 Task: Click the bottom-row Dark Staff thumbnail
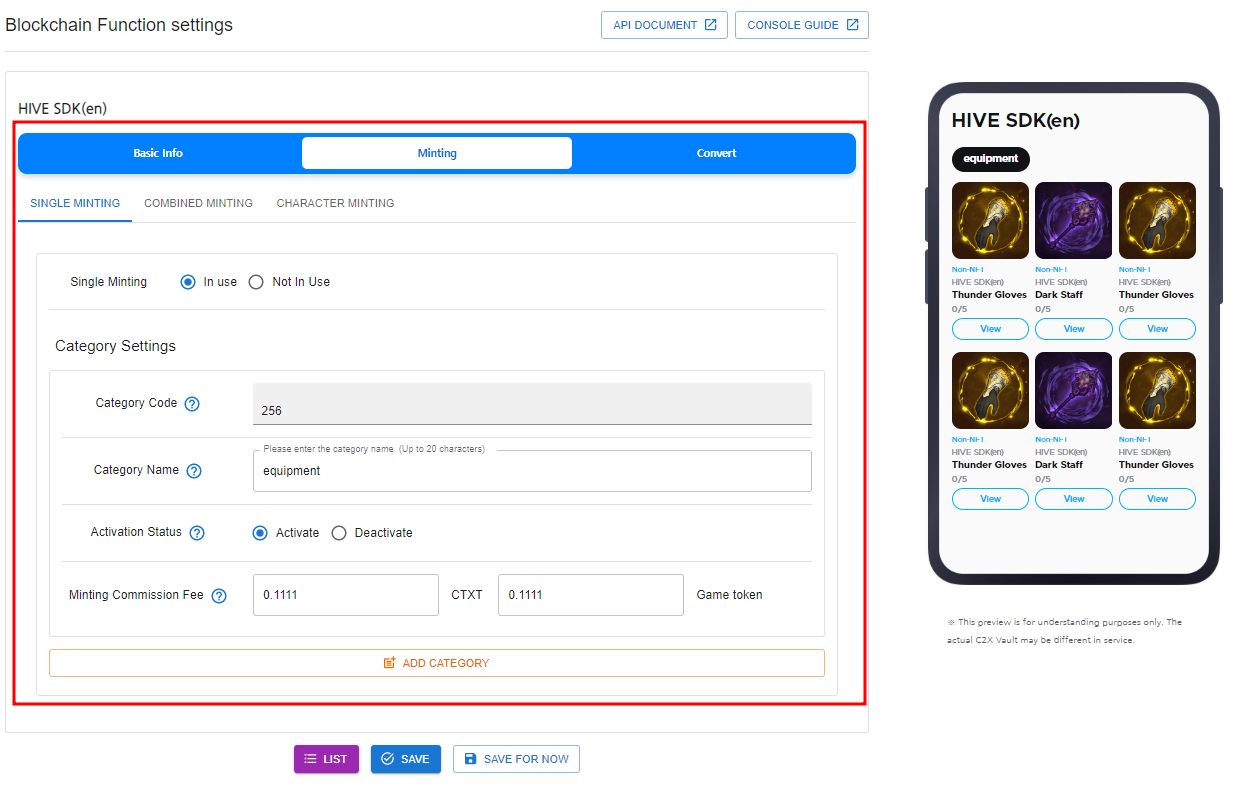[x=1074, y=391]
